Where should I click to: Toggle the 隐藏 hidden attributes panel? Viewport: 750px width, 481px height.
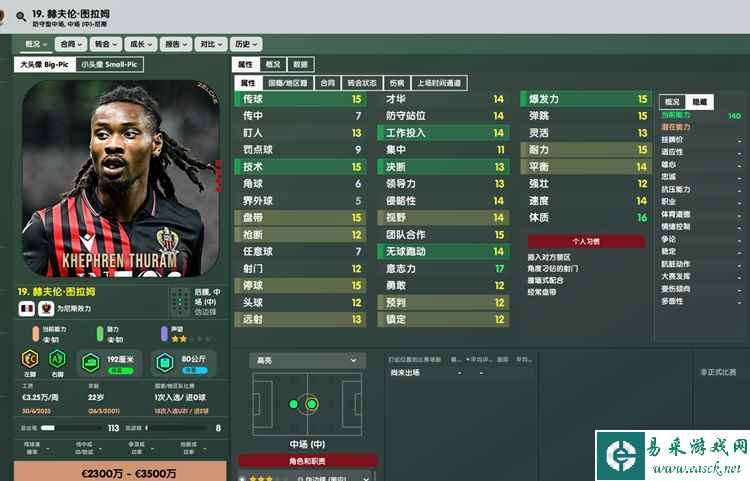tap(699, 101)
